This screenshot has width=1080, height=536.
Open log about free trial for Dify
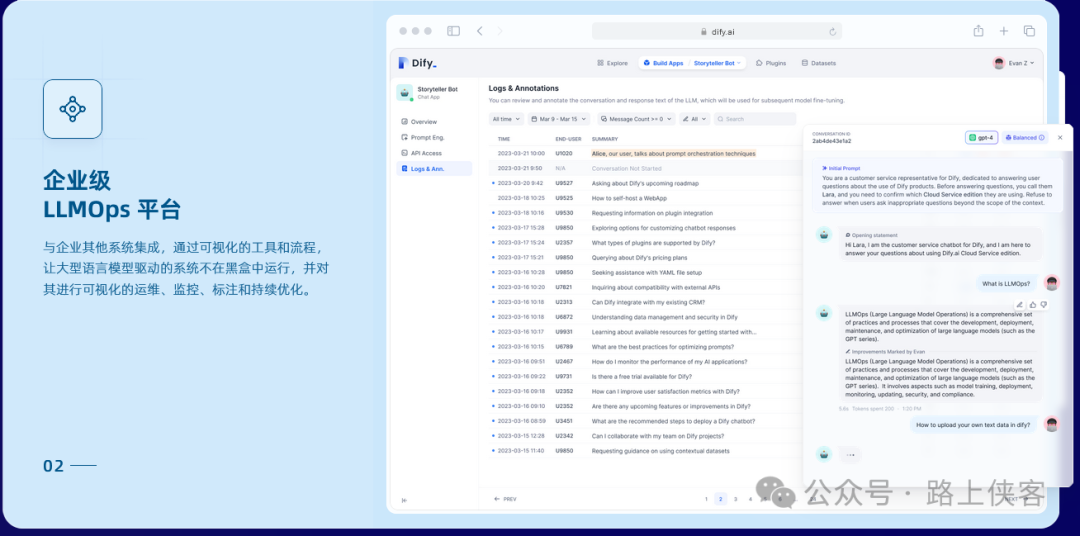tap(645, 376)
